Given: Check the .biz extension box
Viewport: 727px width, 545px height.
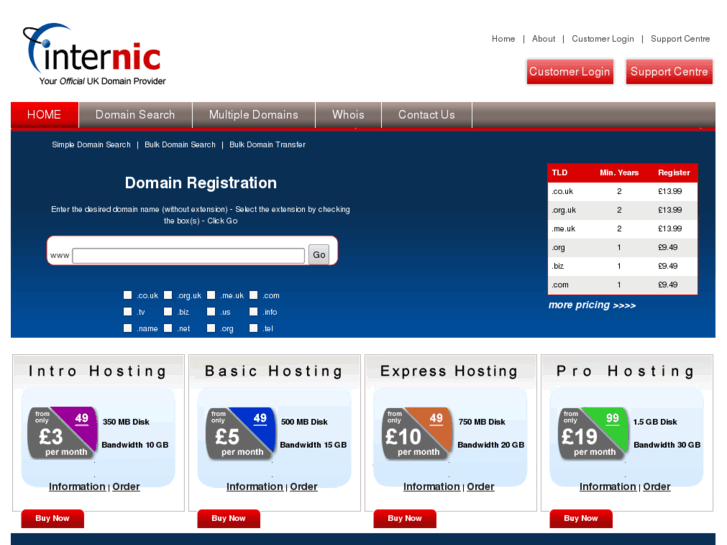Looking at the screenshot, I should point(168,312).
